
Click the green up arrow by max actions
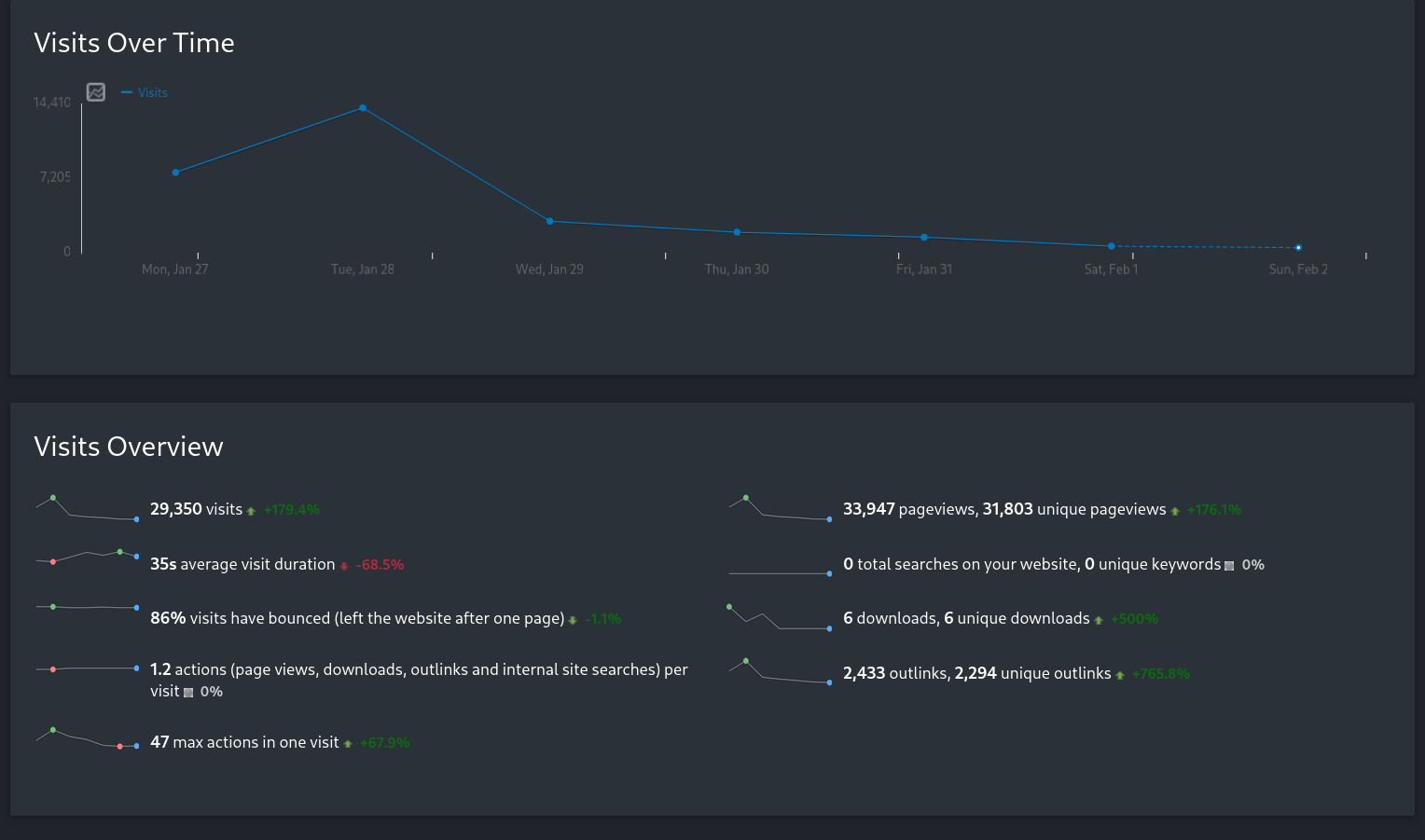(348, 744)
